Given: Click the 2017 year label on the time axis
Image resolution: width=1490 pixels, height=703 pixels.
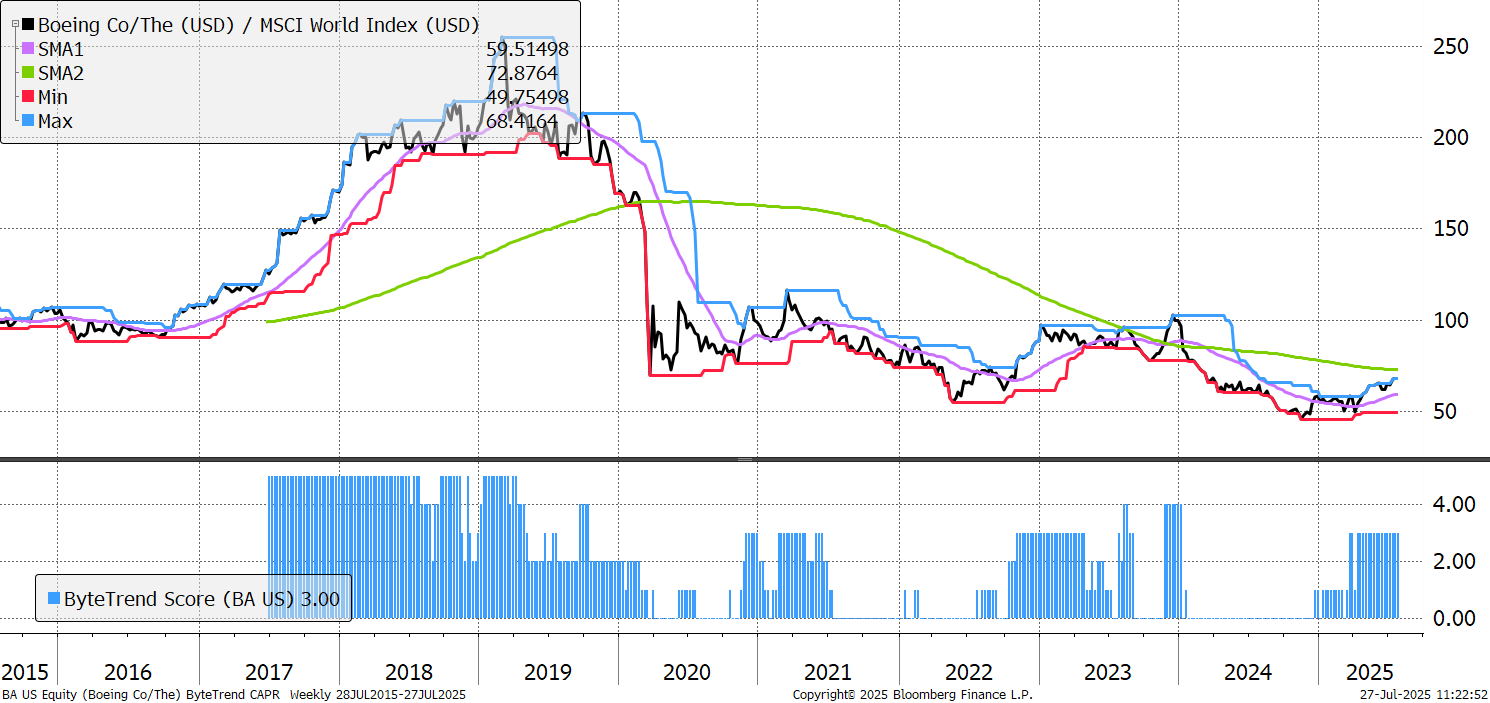Looking at the screenshot, I should click(268, 672).
